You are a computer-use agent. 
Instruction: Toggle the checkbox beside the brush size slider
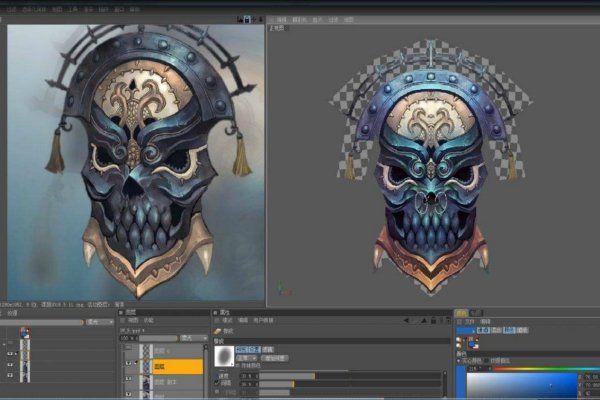pos(215,383)
